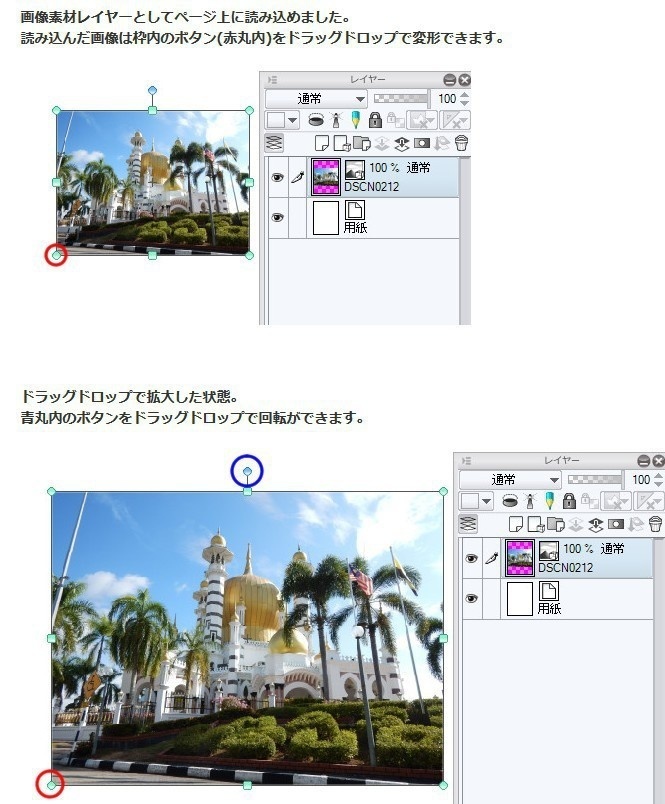
Task: Create new layer folder in upper panel
Action: point(361,144)
